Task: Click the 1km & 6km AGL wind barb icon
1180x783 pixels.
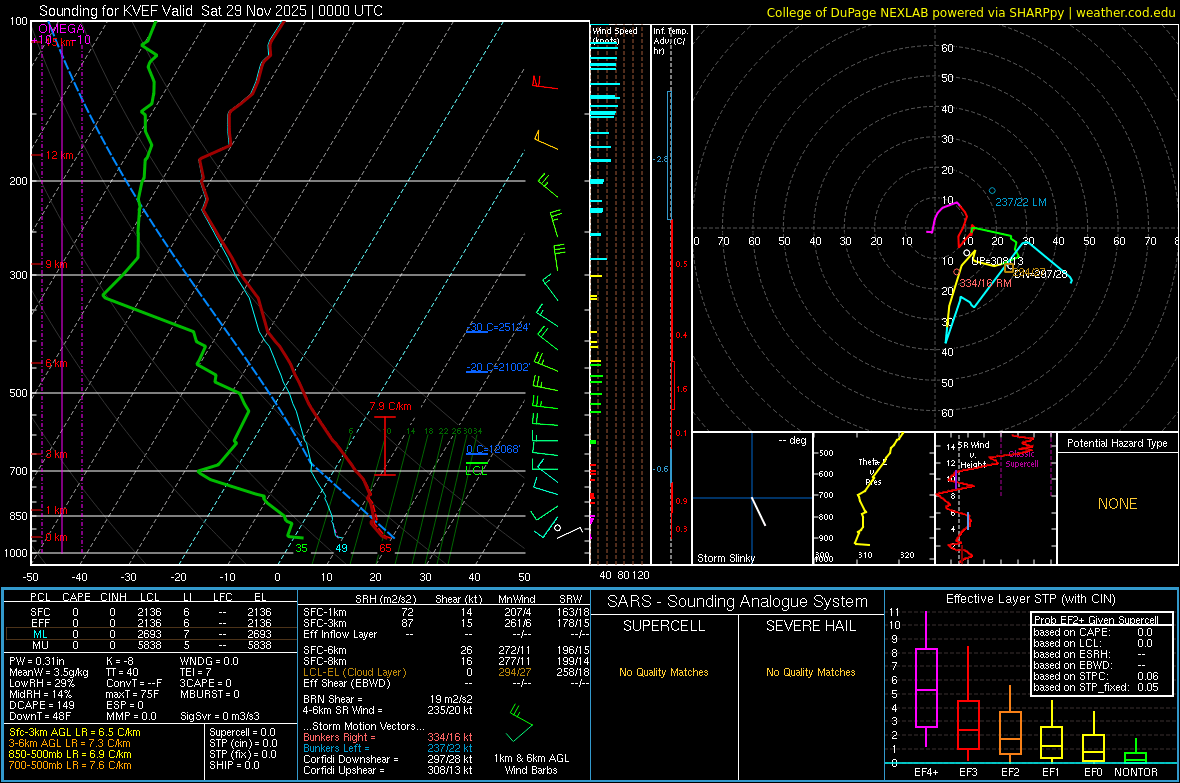Action: 519,724
